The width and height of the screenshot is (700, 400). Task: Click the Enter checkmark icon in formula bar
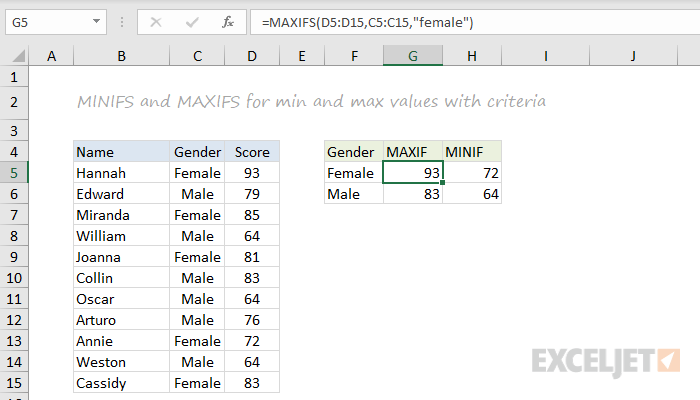click(x=192, y=22)
